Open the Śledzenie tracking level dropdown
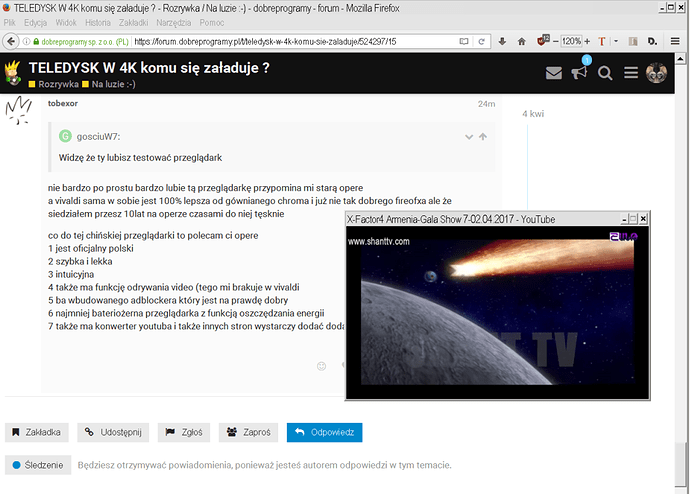The image size is (690, 494). [x=38, y=465]
